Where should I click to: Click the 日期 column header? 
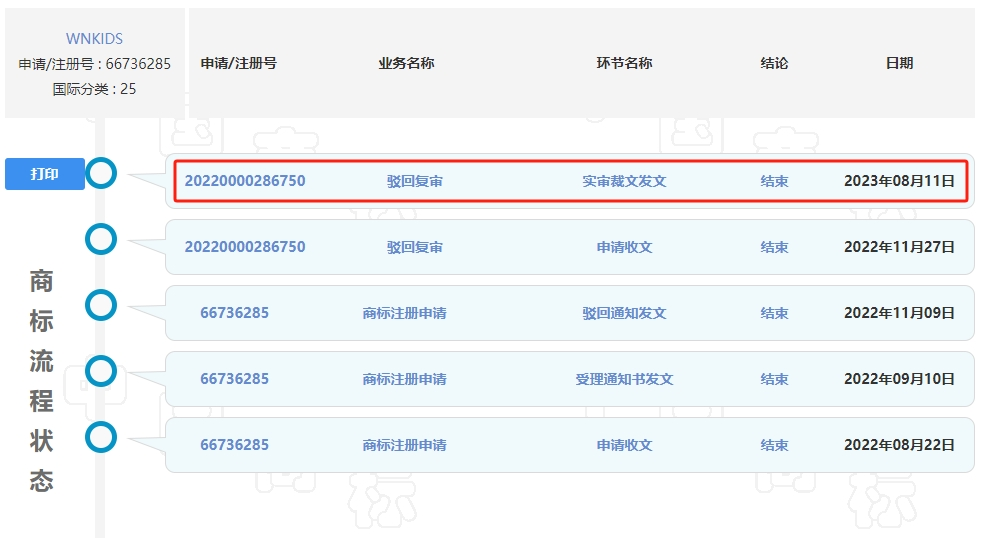pyautogui.click(x=899, y=63)
